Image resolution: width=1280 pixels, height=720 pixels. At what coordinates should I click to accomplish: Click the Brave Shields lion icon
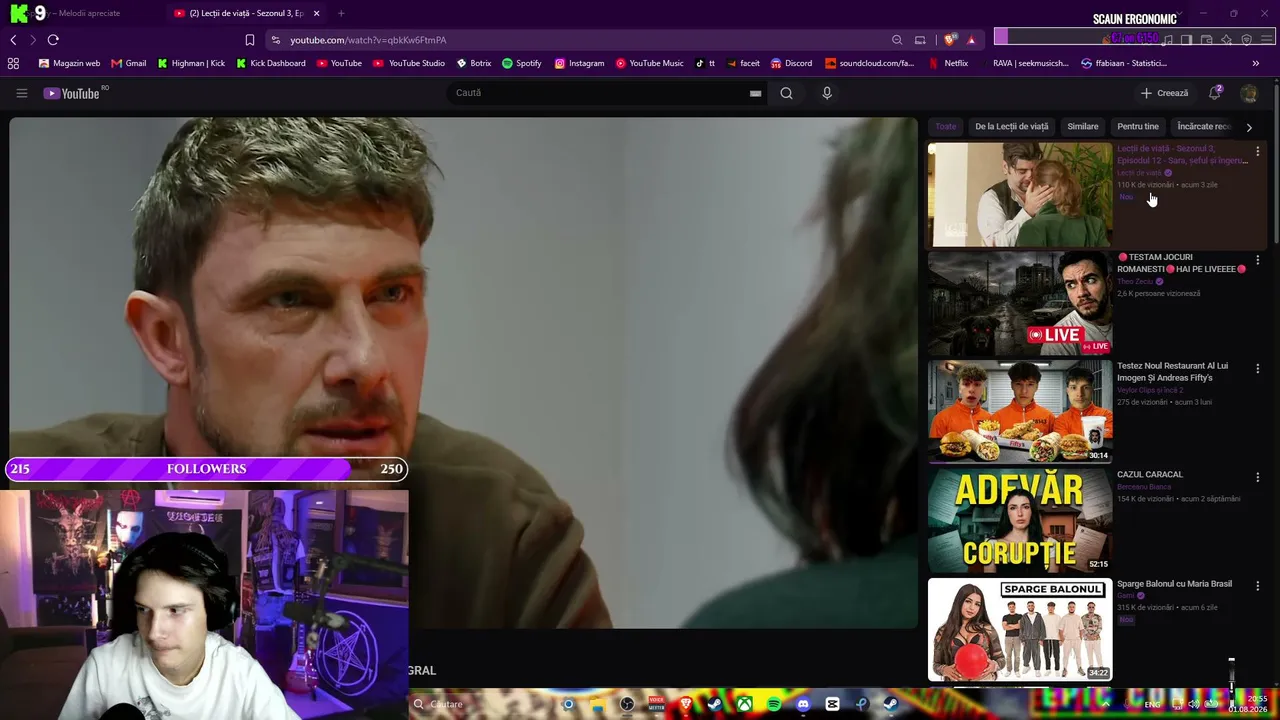(x=949, y=40)
